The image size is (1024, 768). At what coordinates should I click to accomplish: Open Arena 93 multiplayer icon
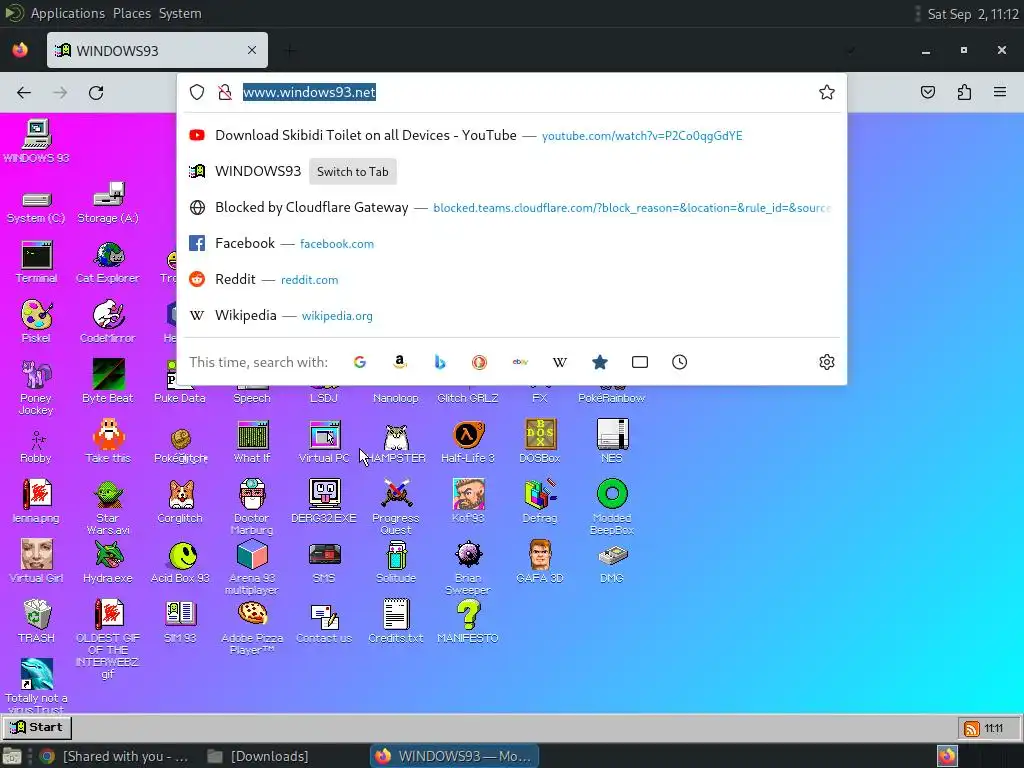pos(252,568)
